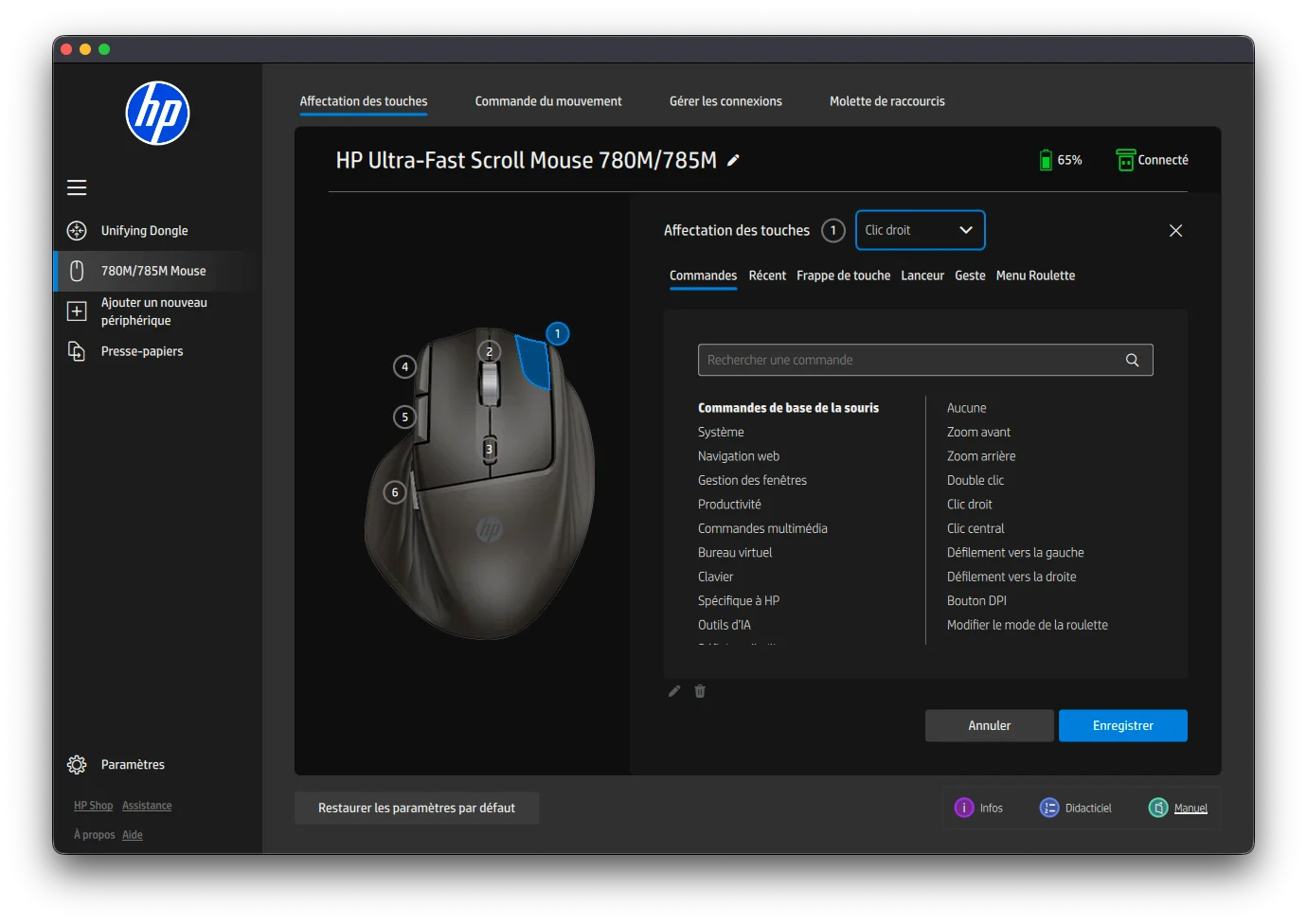Open the Manuel link
1307x924 pixels.
[x=1191, y=808]
